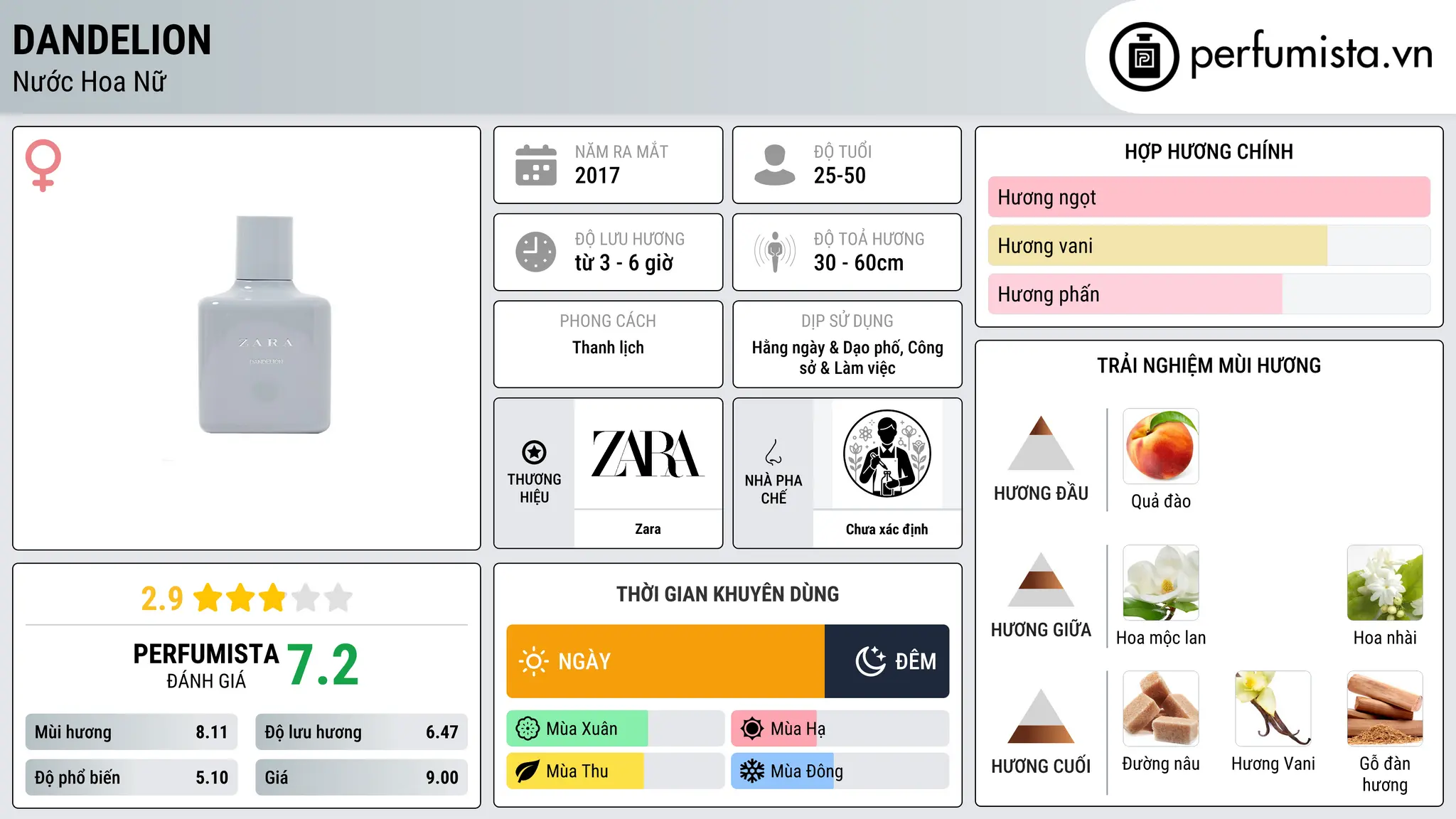The height and width of the screenshot is (819, 1456).
Task: Click the top-note pyramid icon above Hương đầu
Action: point(1041,443)
